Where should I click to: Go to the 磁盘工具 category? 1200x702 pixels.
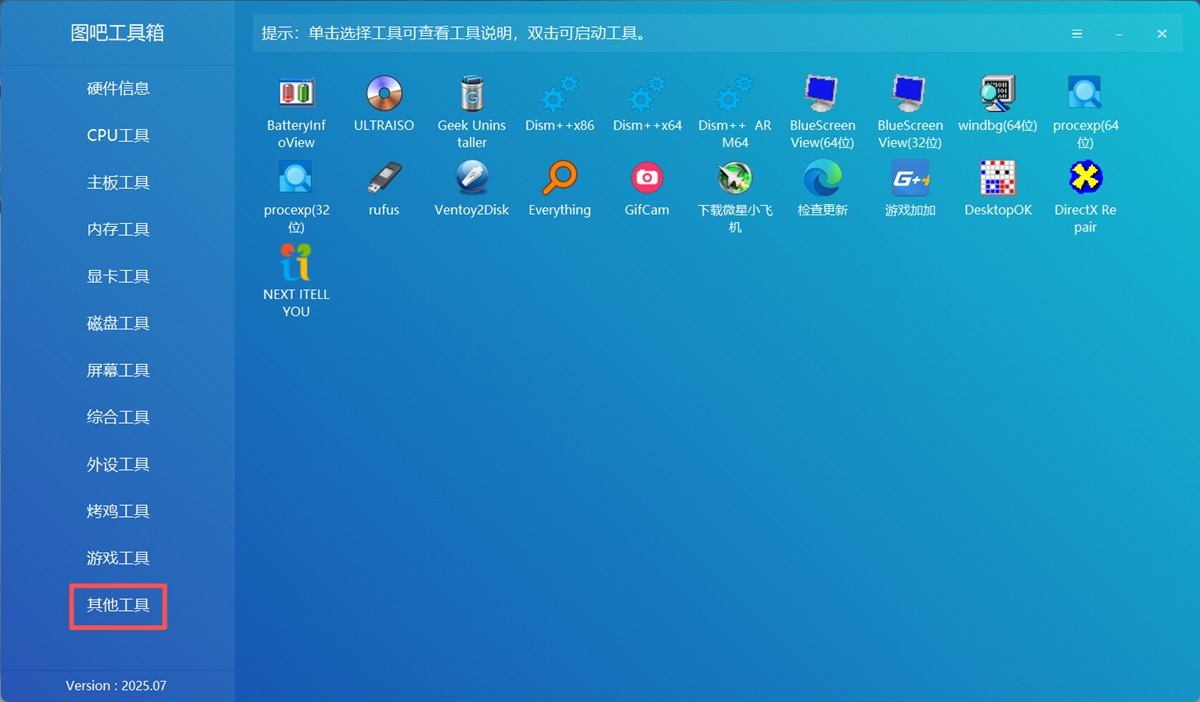pos(118,323)
